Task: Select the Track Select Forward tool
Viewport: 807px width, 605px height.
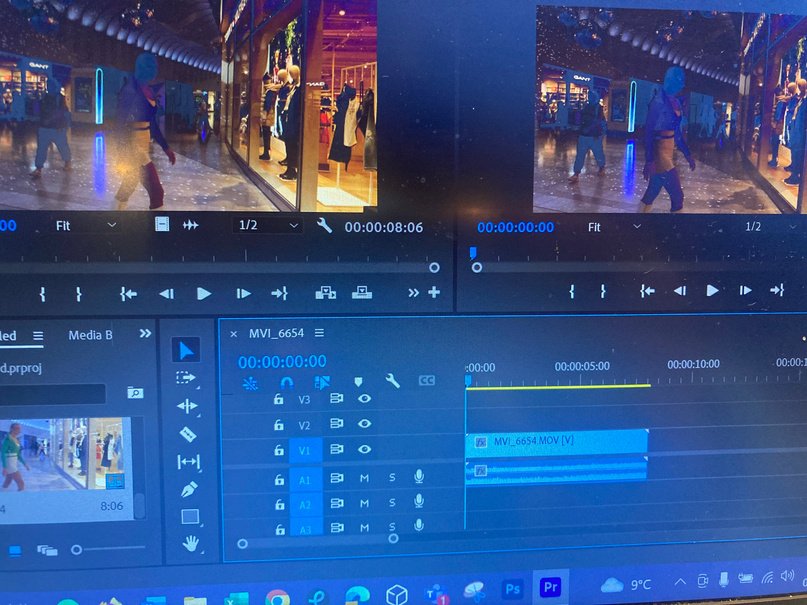Action: click(186, 378)
